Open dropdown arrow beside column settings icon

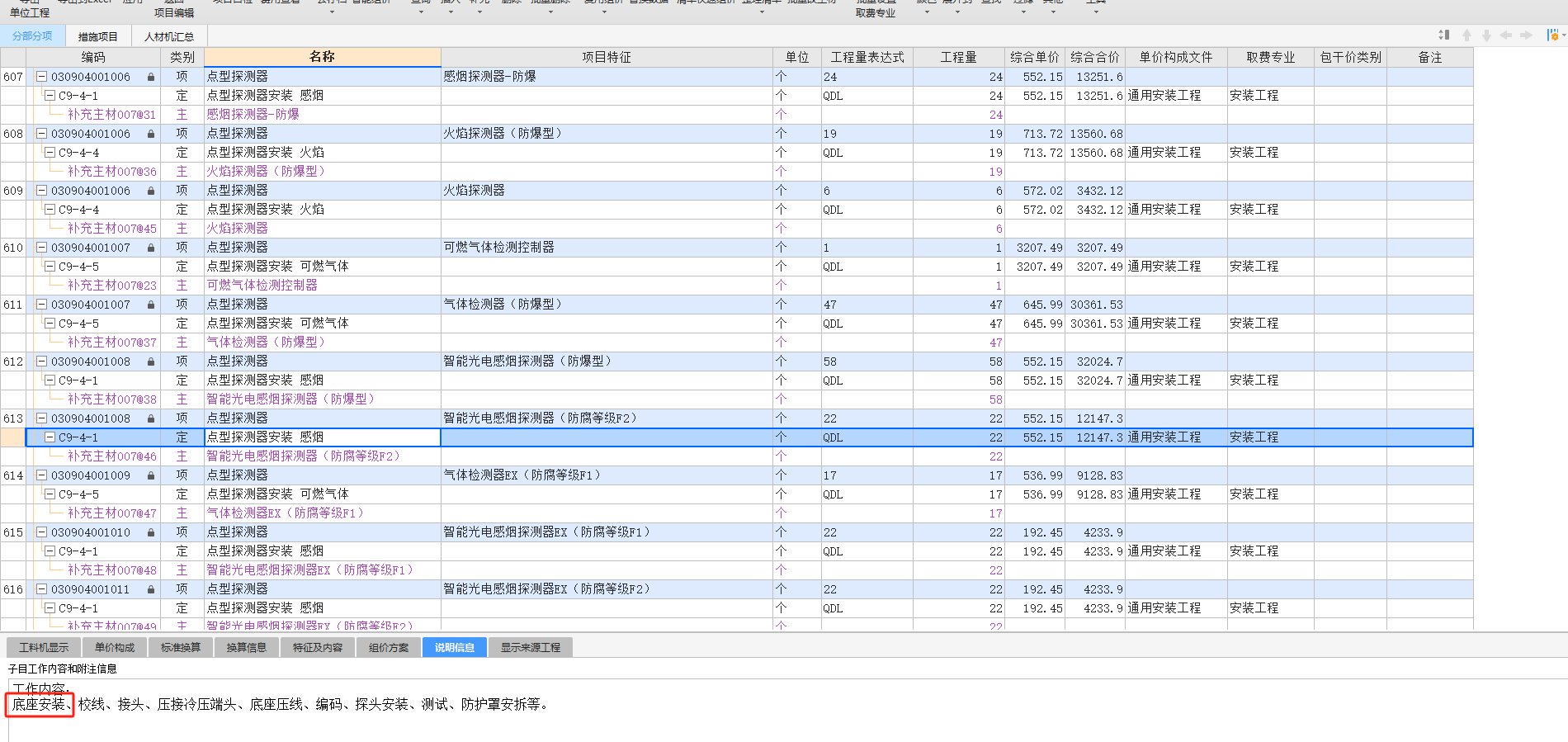coord(1563,35)
